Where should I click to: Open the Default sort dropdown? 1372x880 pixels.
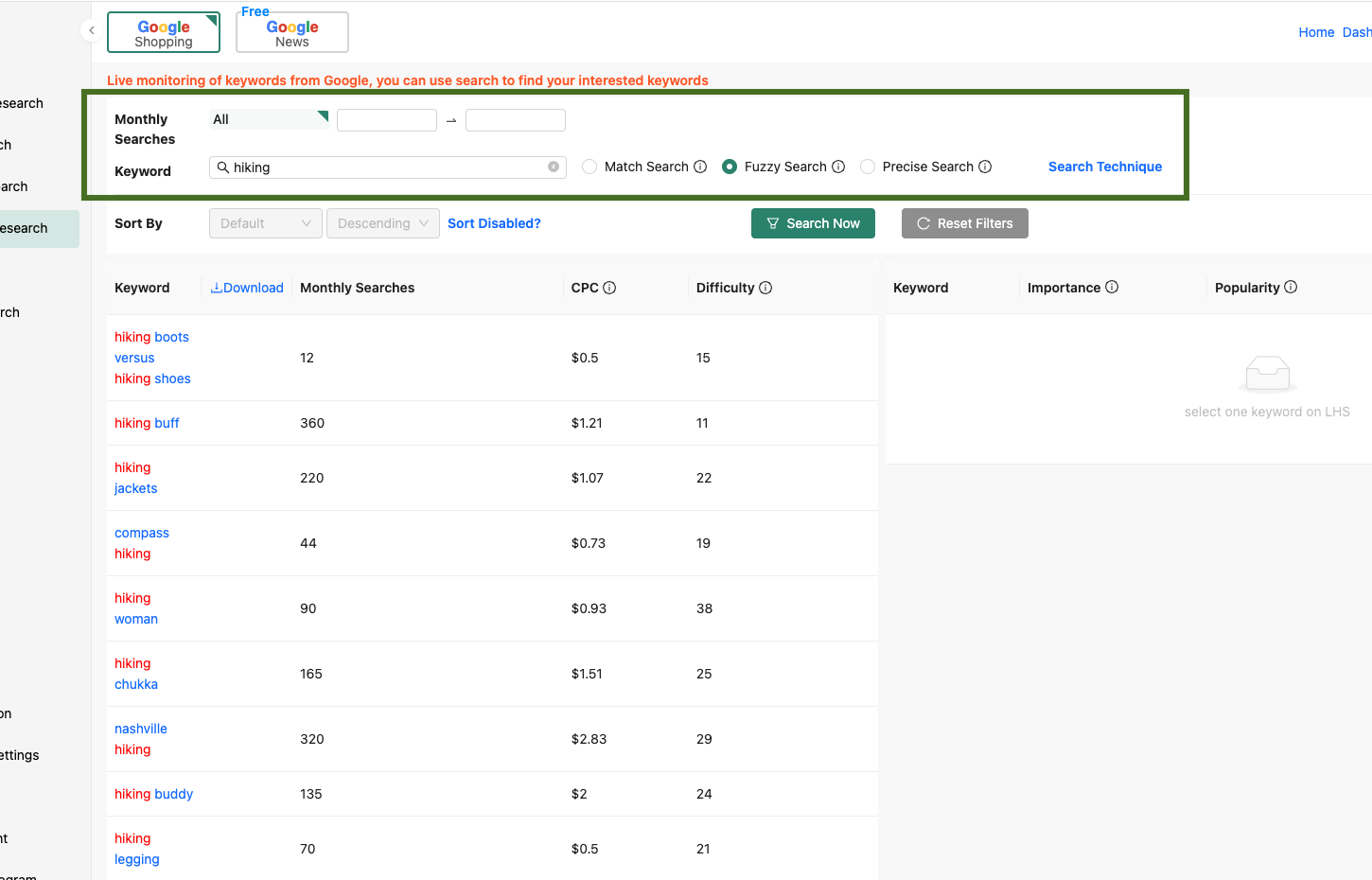pyautogui.click(x=265, y=223)
